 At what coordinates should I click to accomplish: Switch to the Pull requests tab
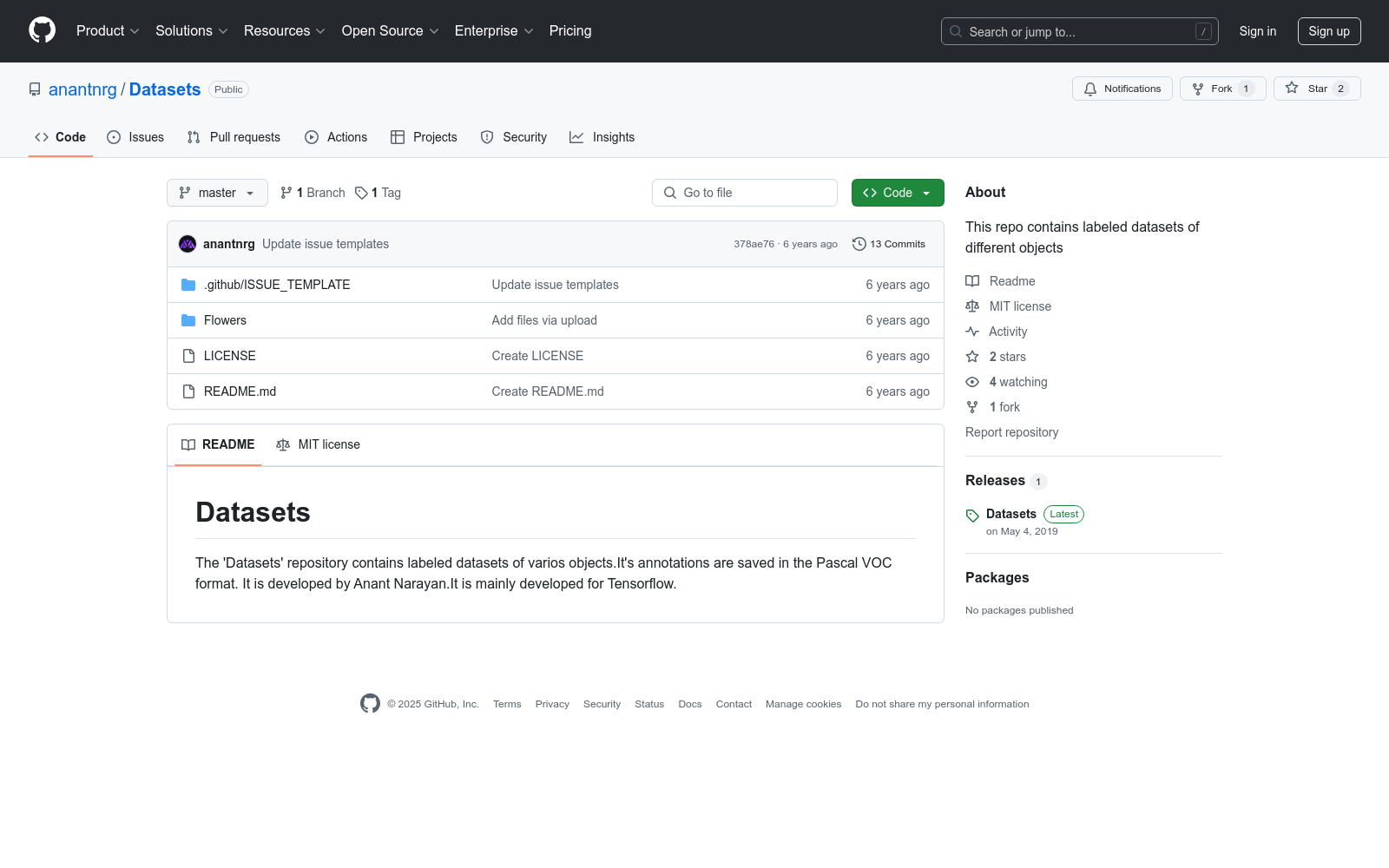(x=234, y=137)
